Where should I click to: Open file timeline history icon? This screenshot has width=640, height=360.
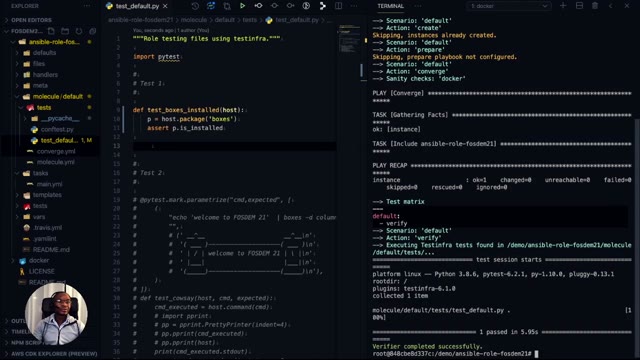195,6
